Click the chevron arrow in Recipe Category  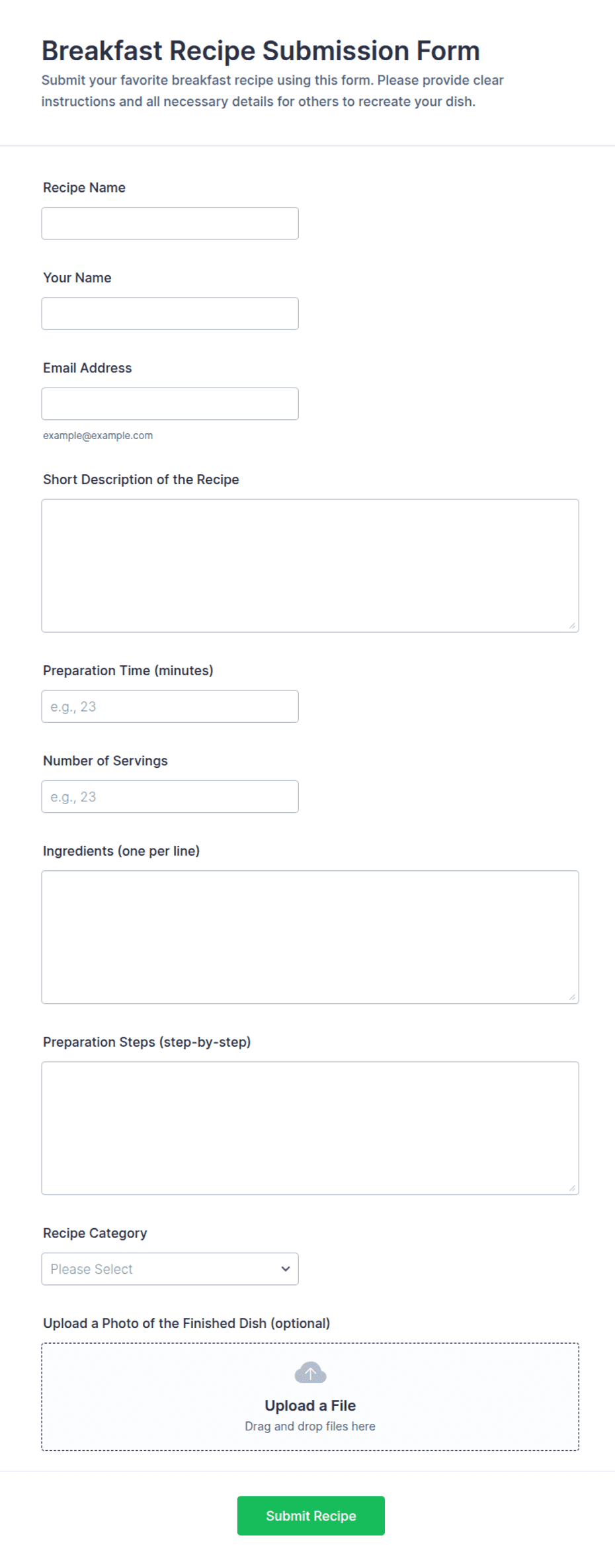point(285,1269)
